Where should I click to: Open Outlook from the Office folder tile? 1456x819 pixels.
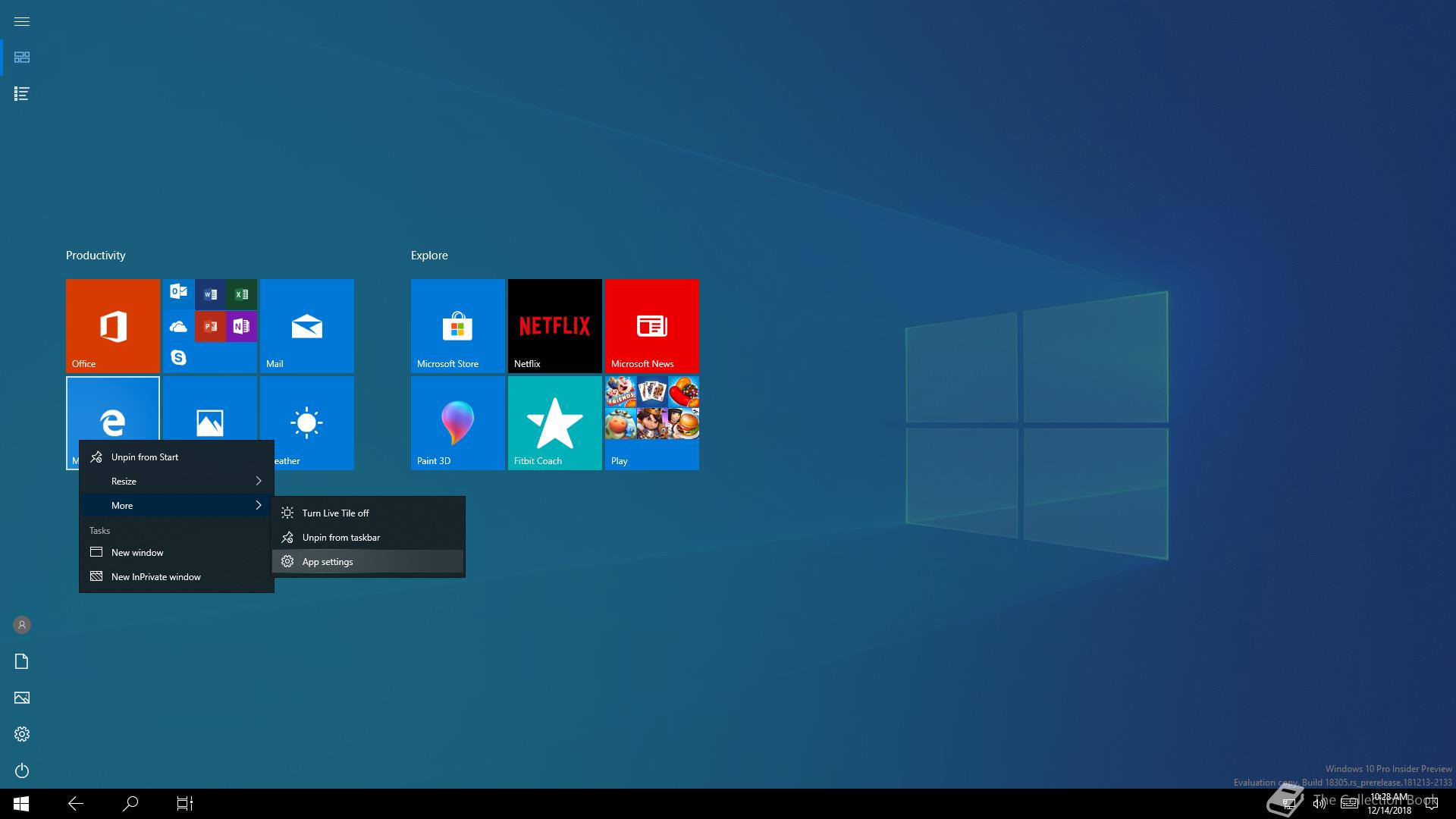pos(178,293)
